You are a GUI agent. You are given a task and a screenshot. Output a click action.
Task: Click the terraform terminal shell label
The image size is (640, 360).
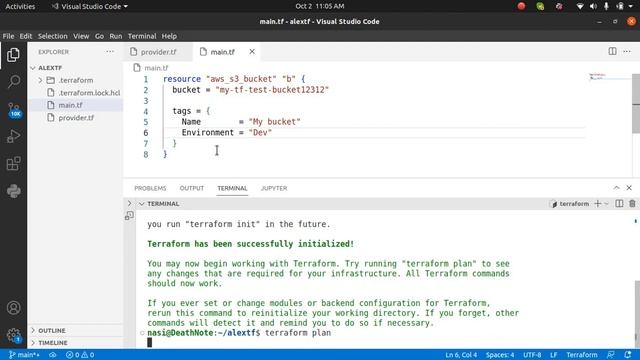pos(570,204)
